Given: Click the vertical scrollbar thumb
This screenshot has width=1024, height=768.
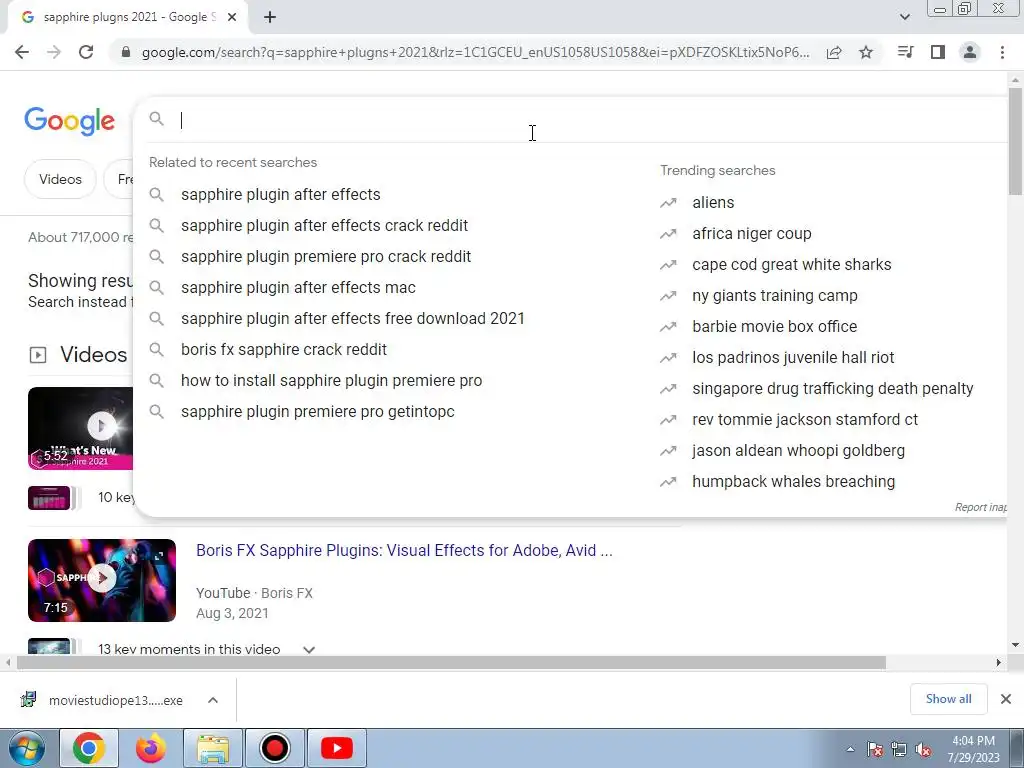Looking at the screenshot, I should coord(1015,140).
